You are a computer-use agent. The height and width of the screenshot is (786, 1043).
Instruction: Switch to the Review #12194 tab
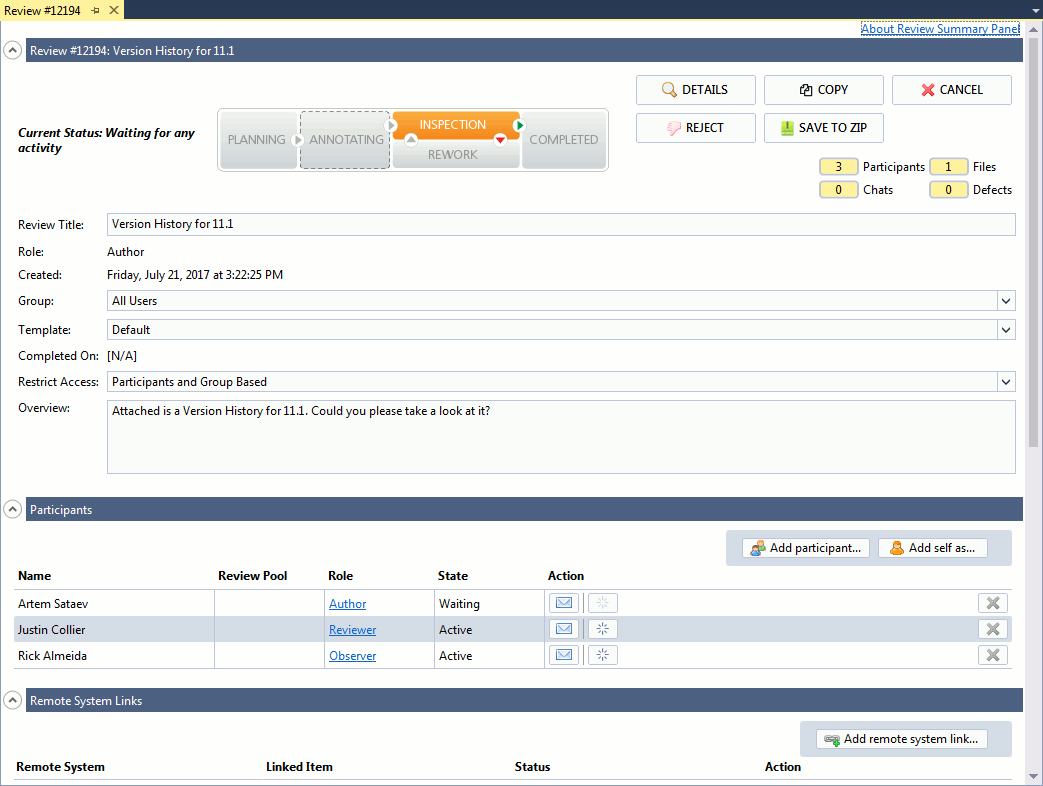tap(45, 10)
